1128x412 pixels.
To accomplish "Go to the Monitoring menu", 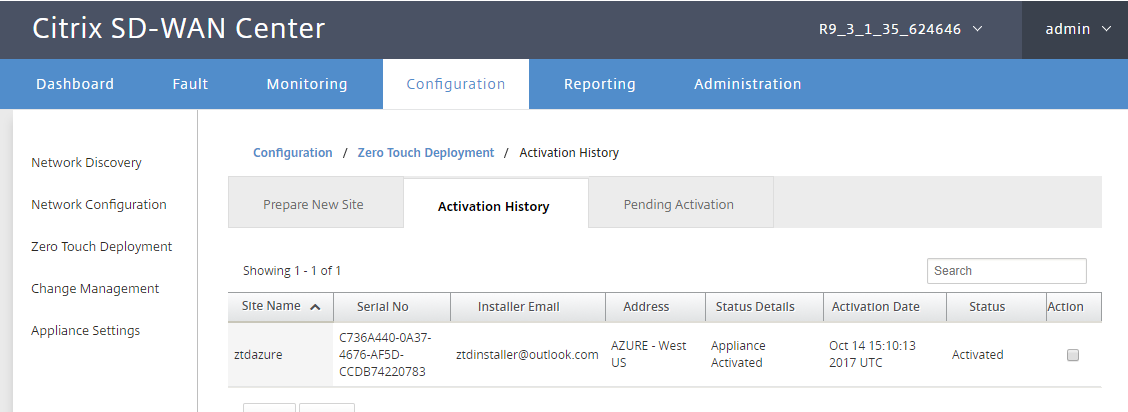I will 306,84.
